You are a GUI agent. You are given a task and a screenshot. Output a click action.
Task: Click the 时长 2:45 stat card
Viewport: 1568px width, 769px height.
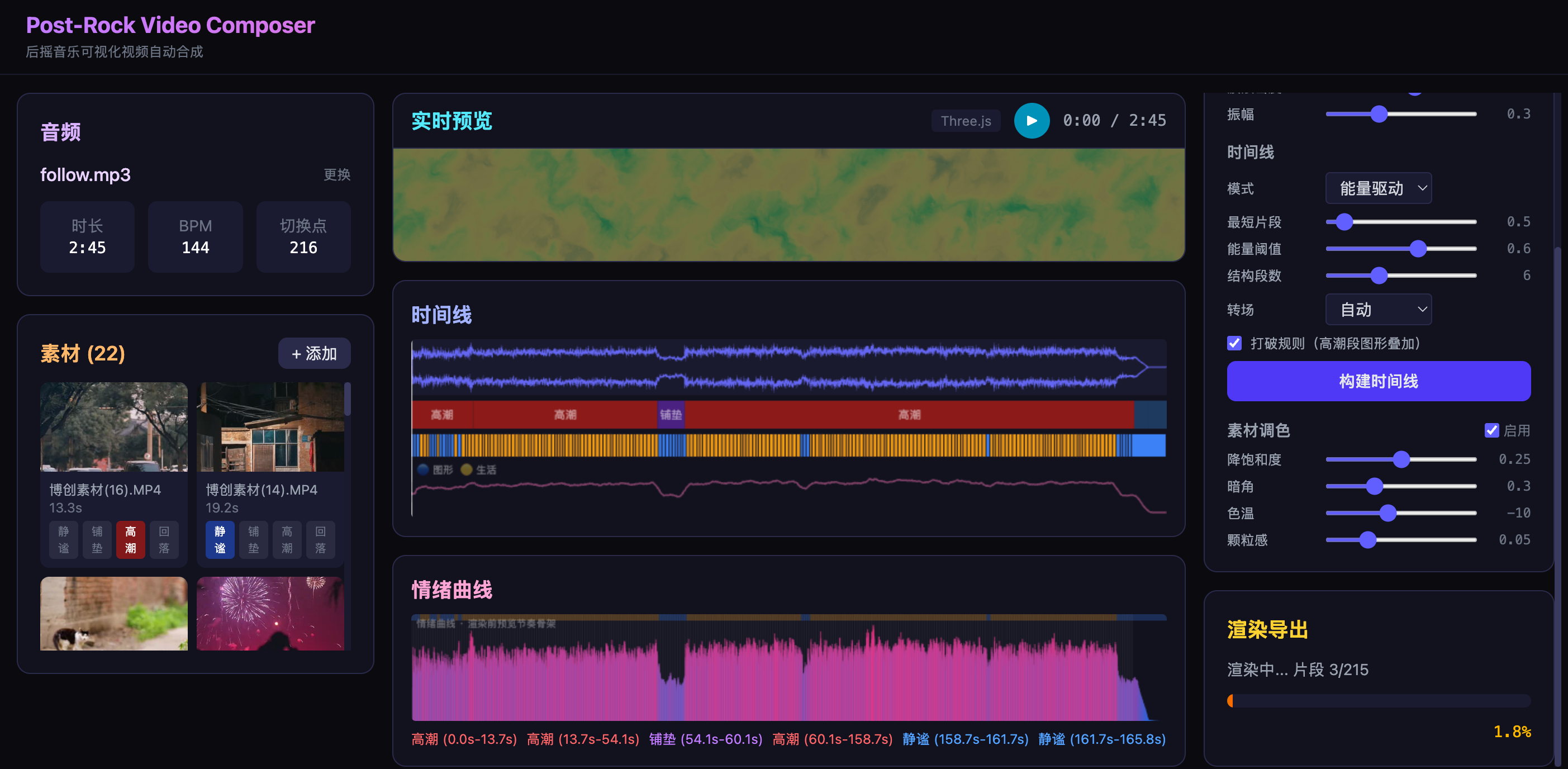point(87,237)
